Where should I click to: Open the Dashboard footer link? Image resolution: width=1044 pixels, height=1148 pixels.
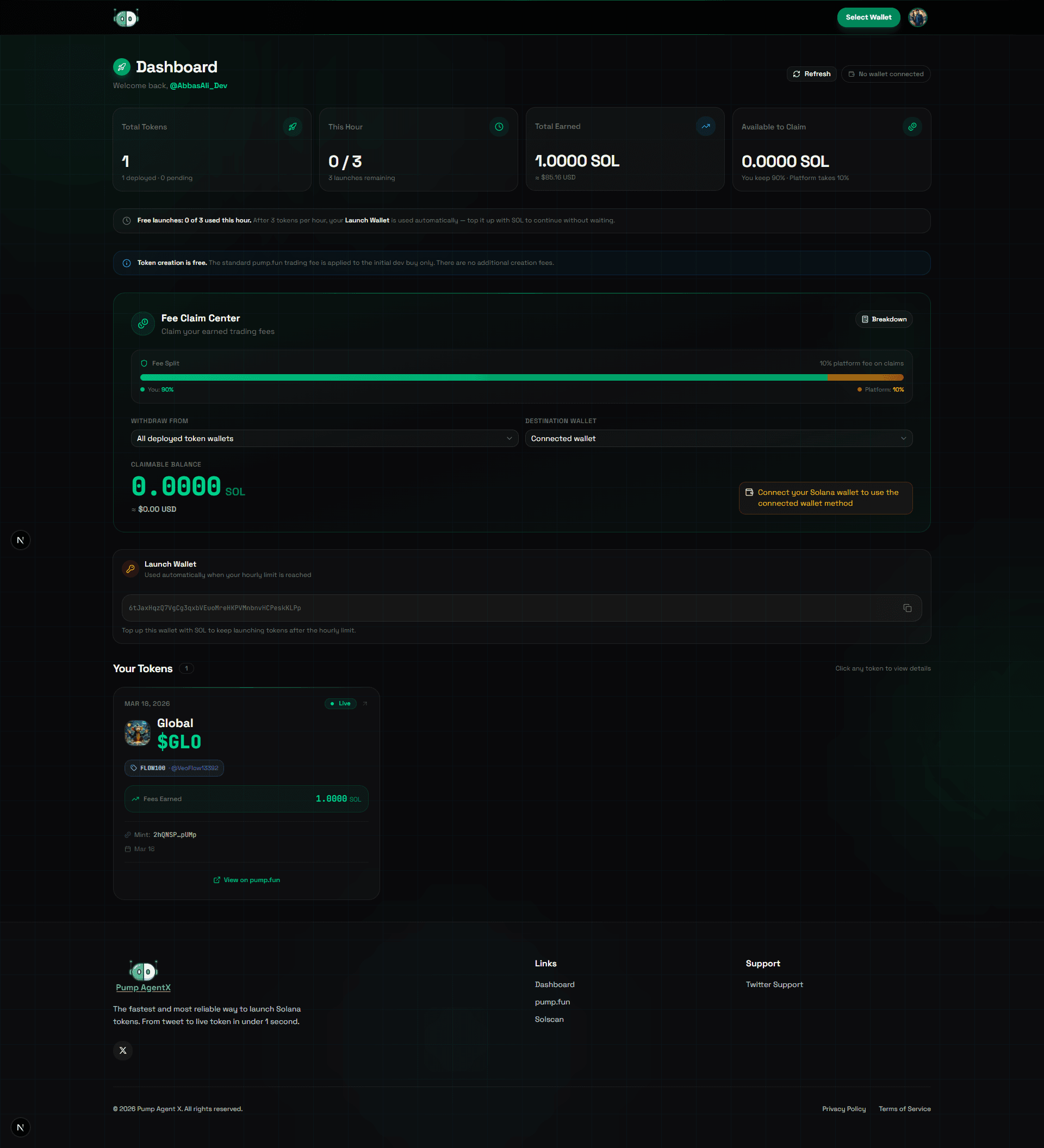click(555, 984)
